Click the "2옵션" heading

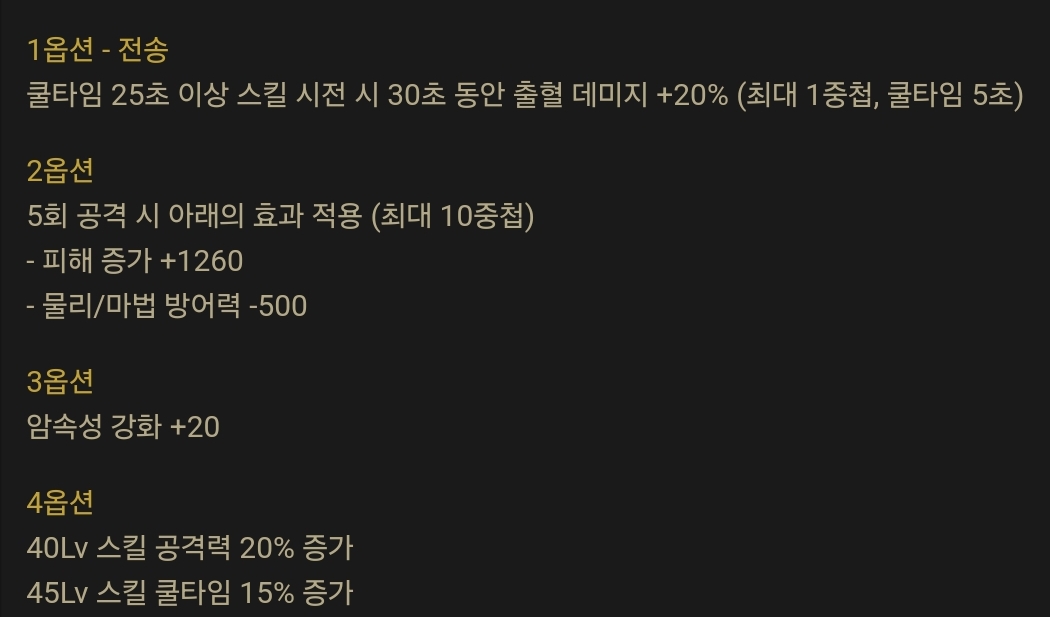(x=60, y=170)
